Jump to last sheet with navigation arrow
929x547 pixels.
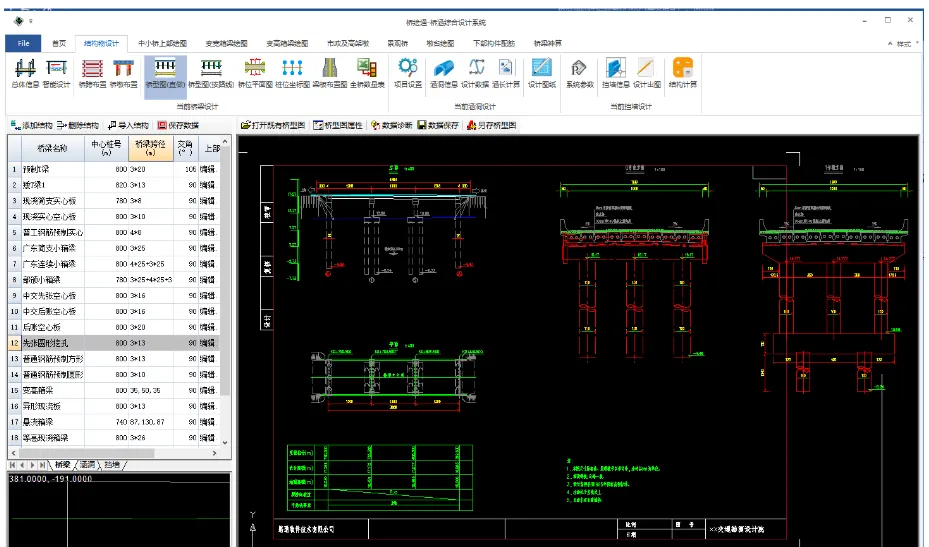pos(42,465)
